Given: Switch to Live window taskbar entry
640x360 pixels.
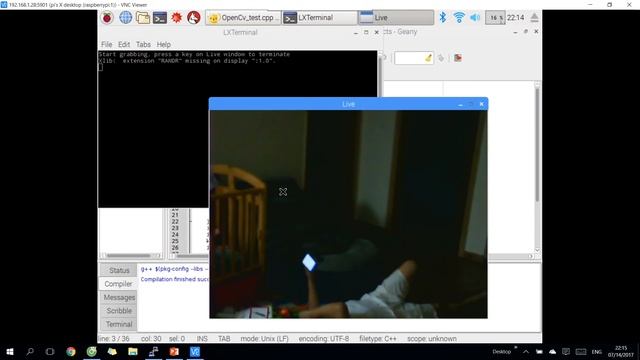Looking at the screenshot, I should pyautogui.click(x=396, y=18).
